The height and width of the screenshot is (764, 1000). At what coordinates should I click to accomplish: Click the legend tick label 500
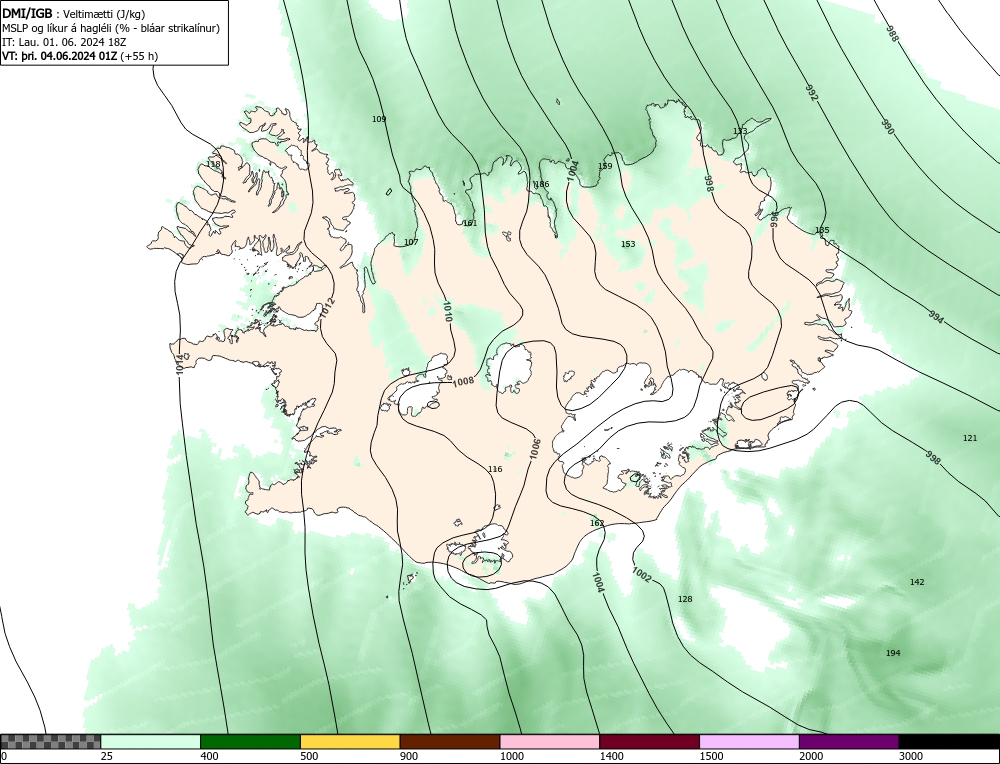[309, 756]
